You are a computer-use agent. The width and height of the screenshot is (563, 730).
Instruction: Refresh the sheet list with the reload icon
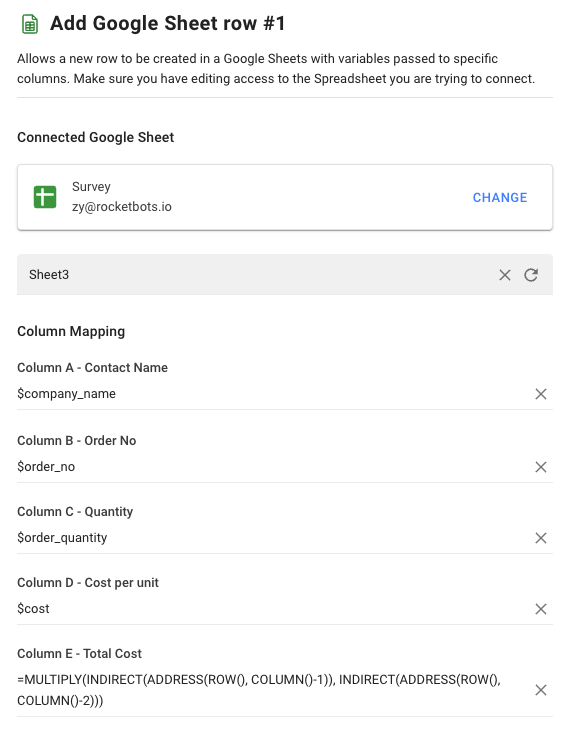(531, 275)
